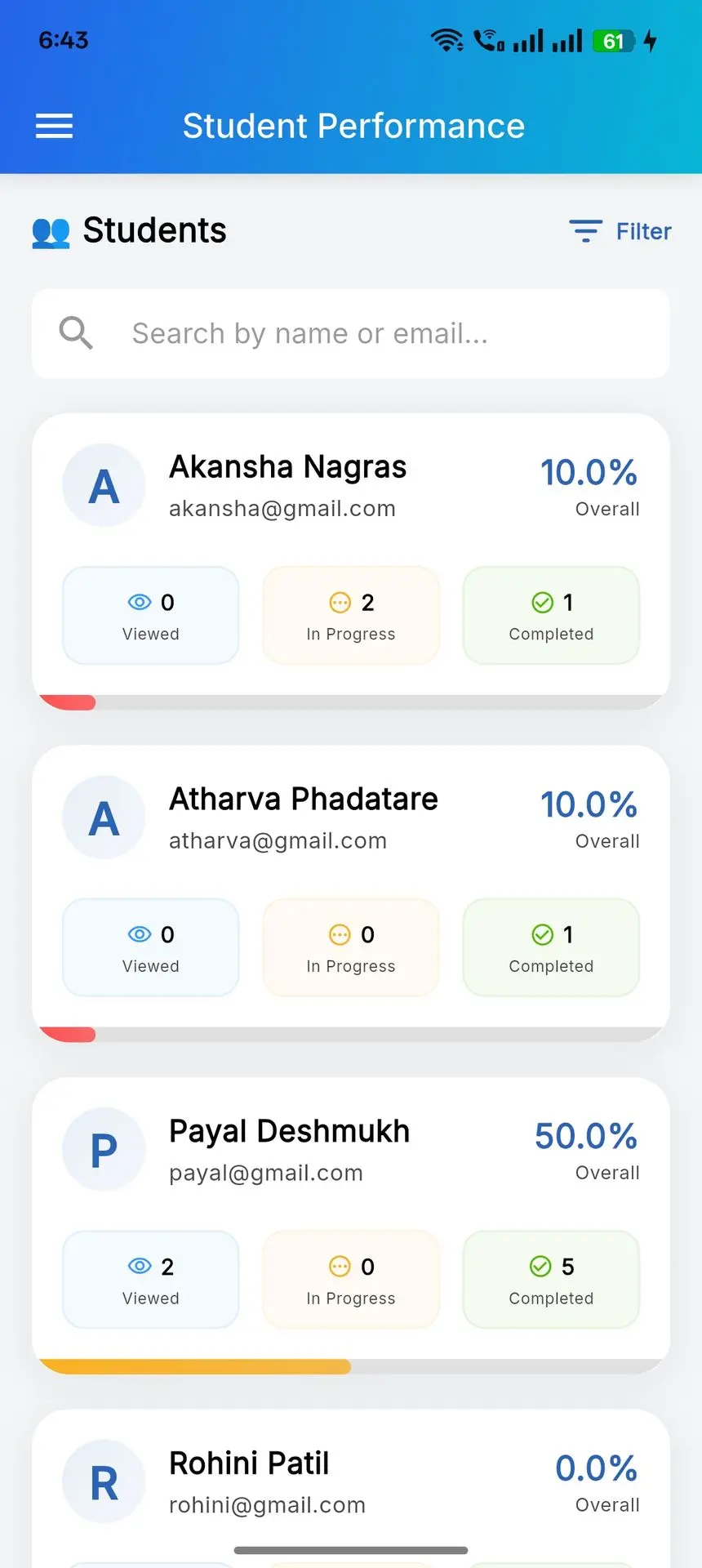This screenshot has height=1568, width=702.
Task: Click Akansha Nagras avatar circle
Action: pyautogui.click(x=104, y=486)
